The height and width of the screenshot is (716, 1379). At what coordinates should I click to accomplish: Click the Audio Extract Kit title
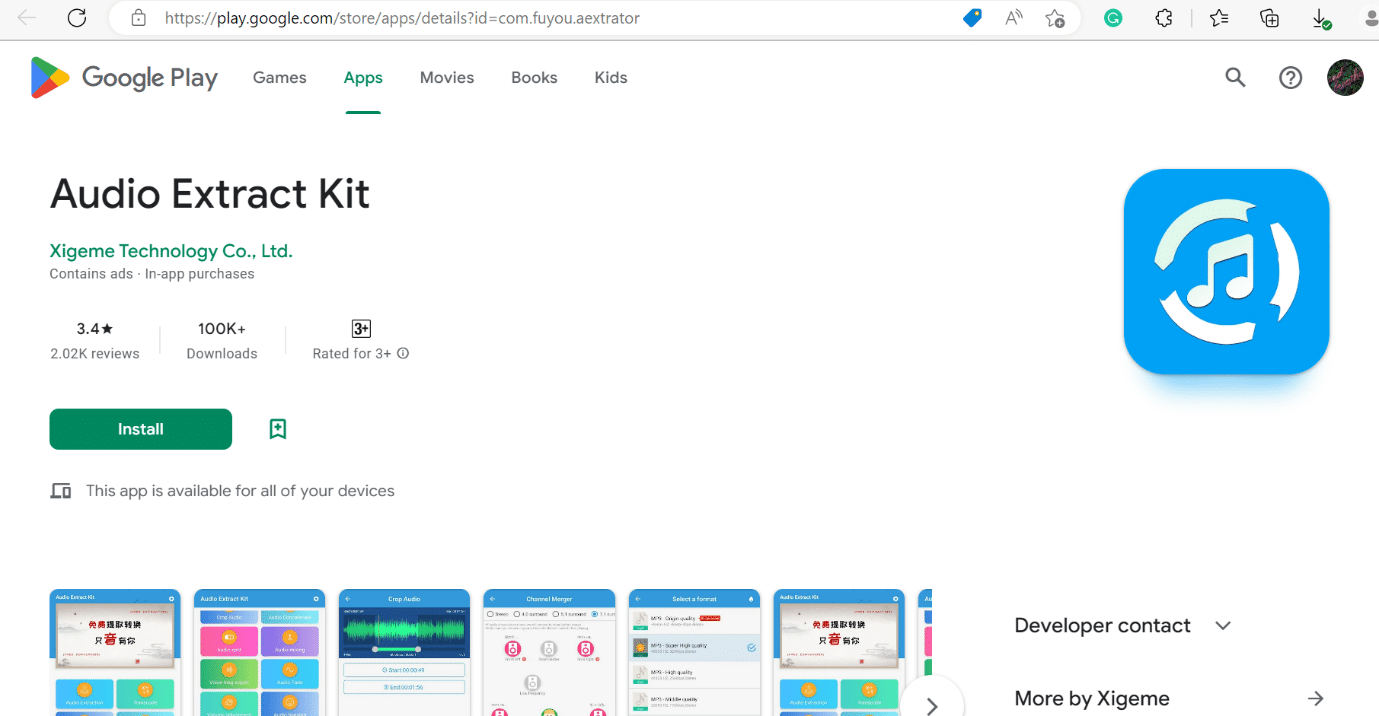[210, 193]
